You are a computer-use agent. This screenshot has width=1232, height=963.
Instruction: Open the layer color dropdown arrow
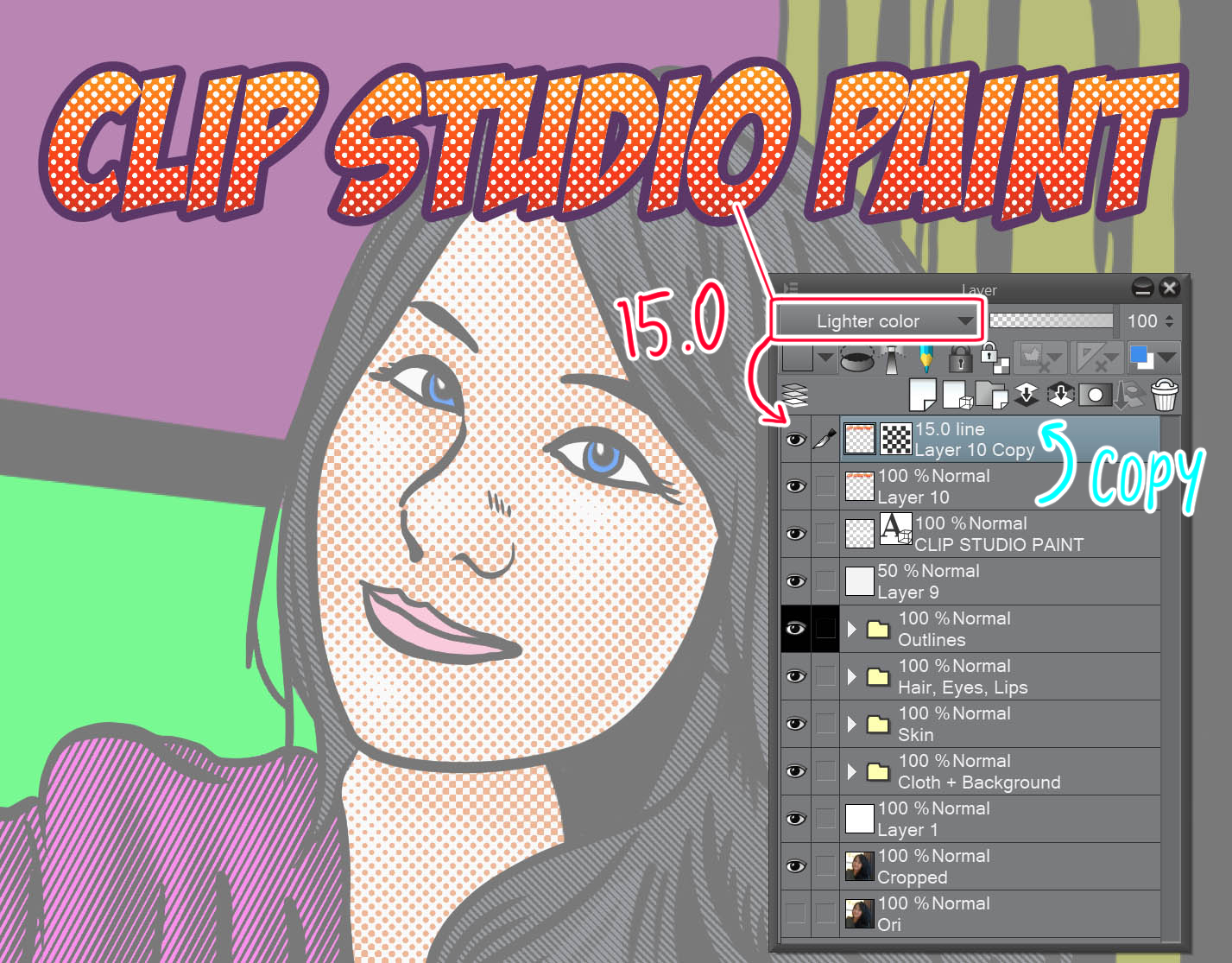[1167, 358]
